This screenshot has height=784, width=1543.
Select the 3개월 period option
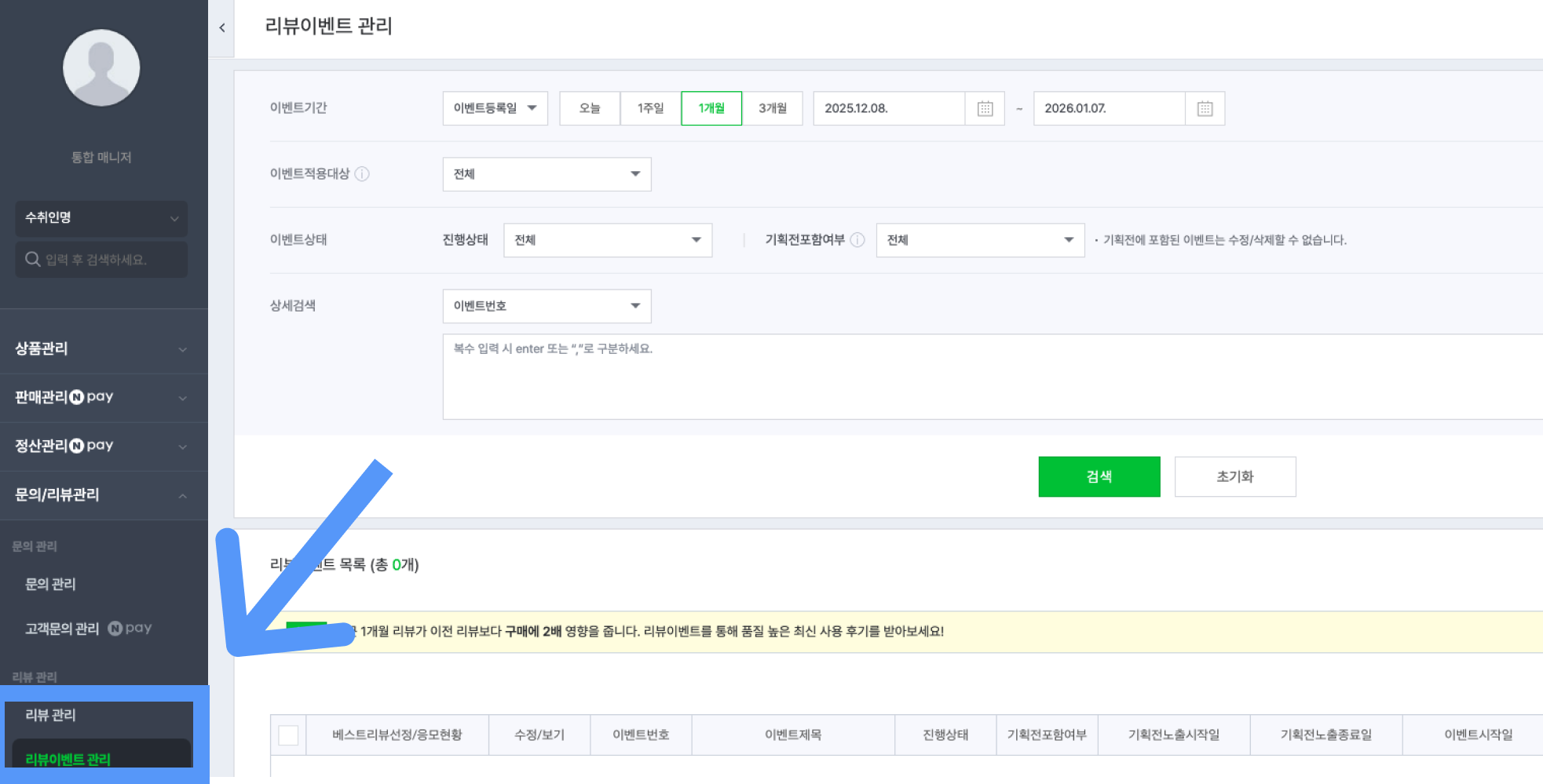click(x=772, y=108)
